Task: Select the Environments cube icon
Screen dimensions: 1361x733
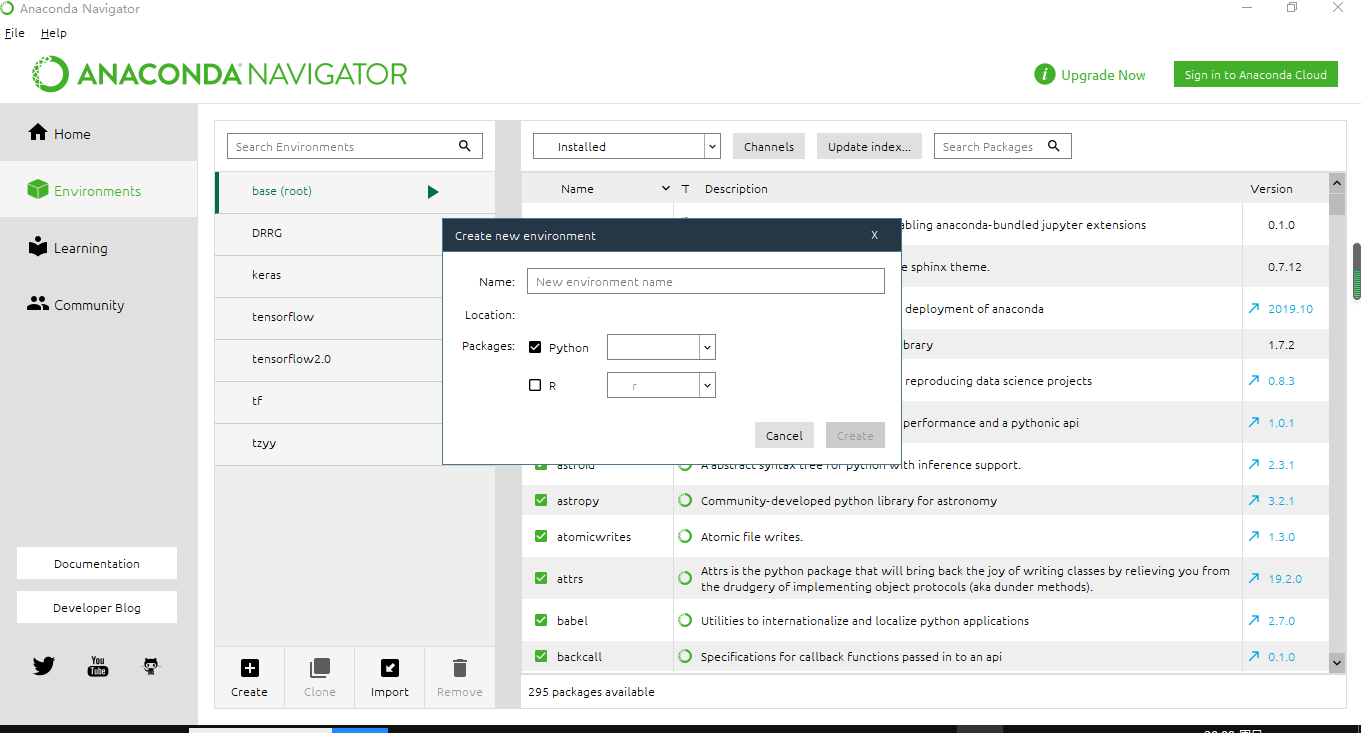Action: pos(38,190)
